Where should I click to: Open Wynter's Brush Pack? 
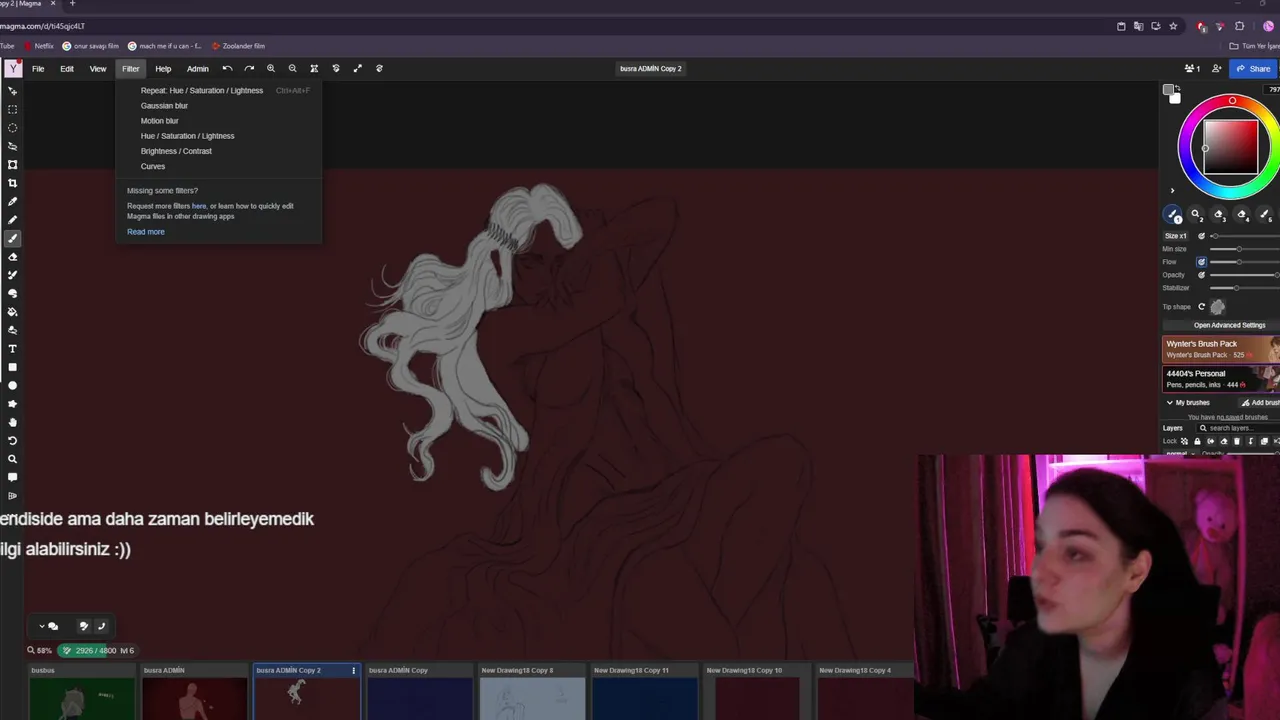1221,349
